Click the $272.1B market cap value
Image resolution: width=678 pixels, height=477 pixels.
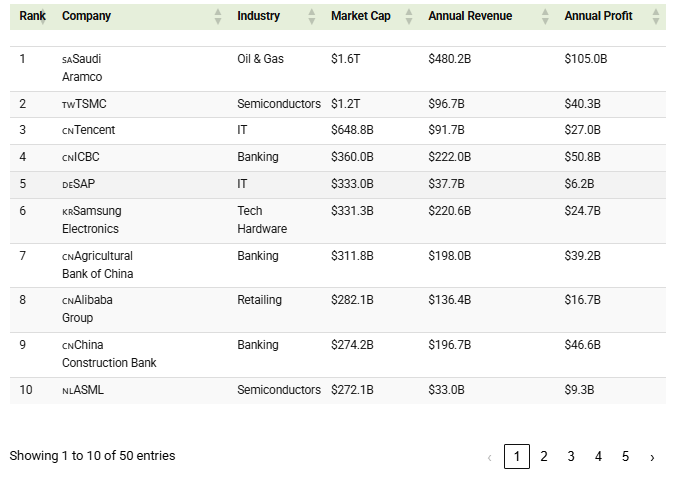click(x=352, y=390)
